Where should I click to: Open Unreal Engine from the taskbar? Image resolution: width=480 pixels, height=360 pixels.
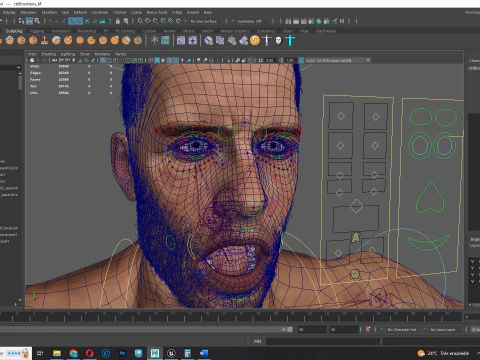click(x=171, y=353)
